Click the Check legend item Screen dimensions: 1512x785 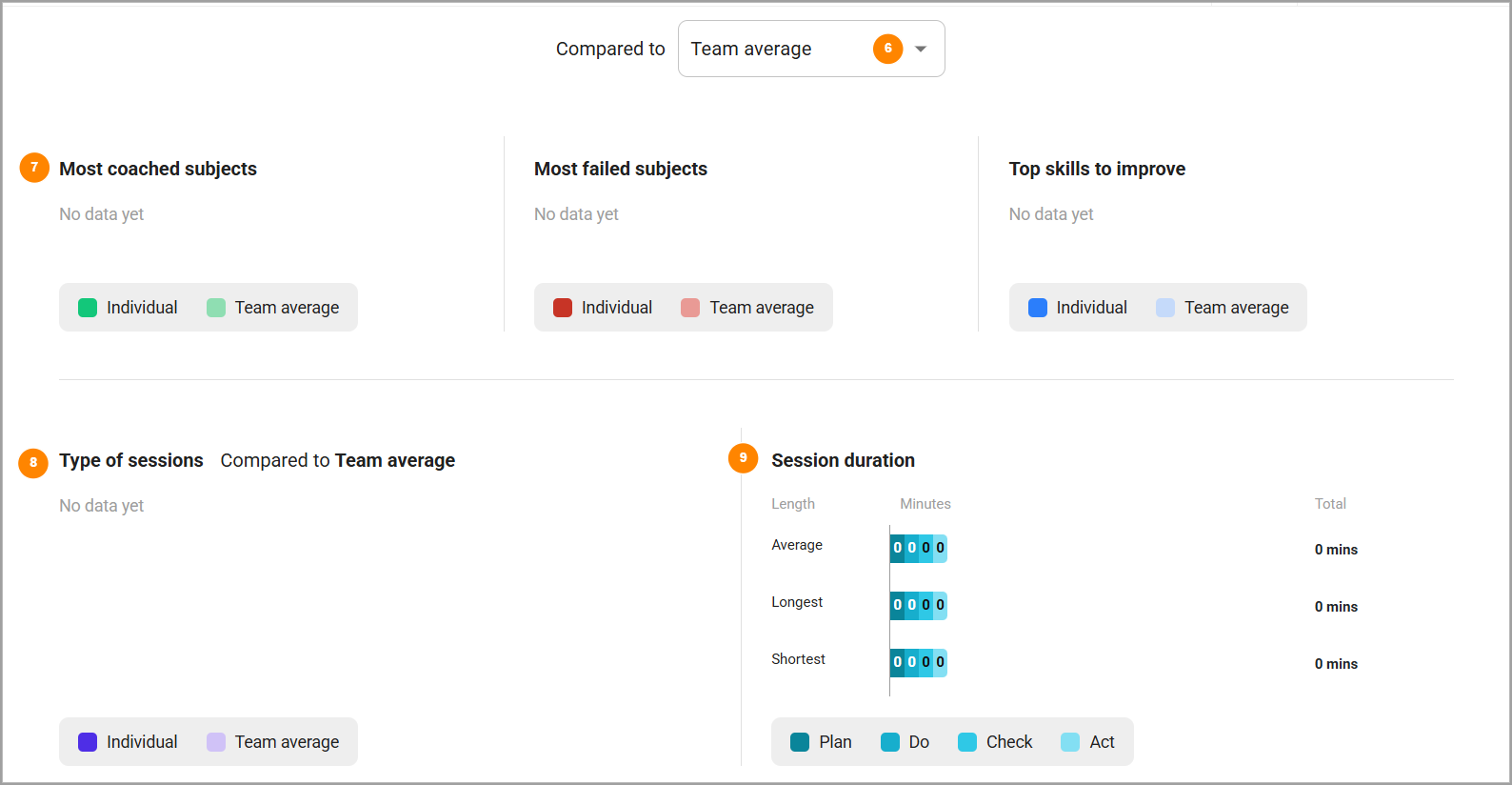coord(995,742)
